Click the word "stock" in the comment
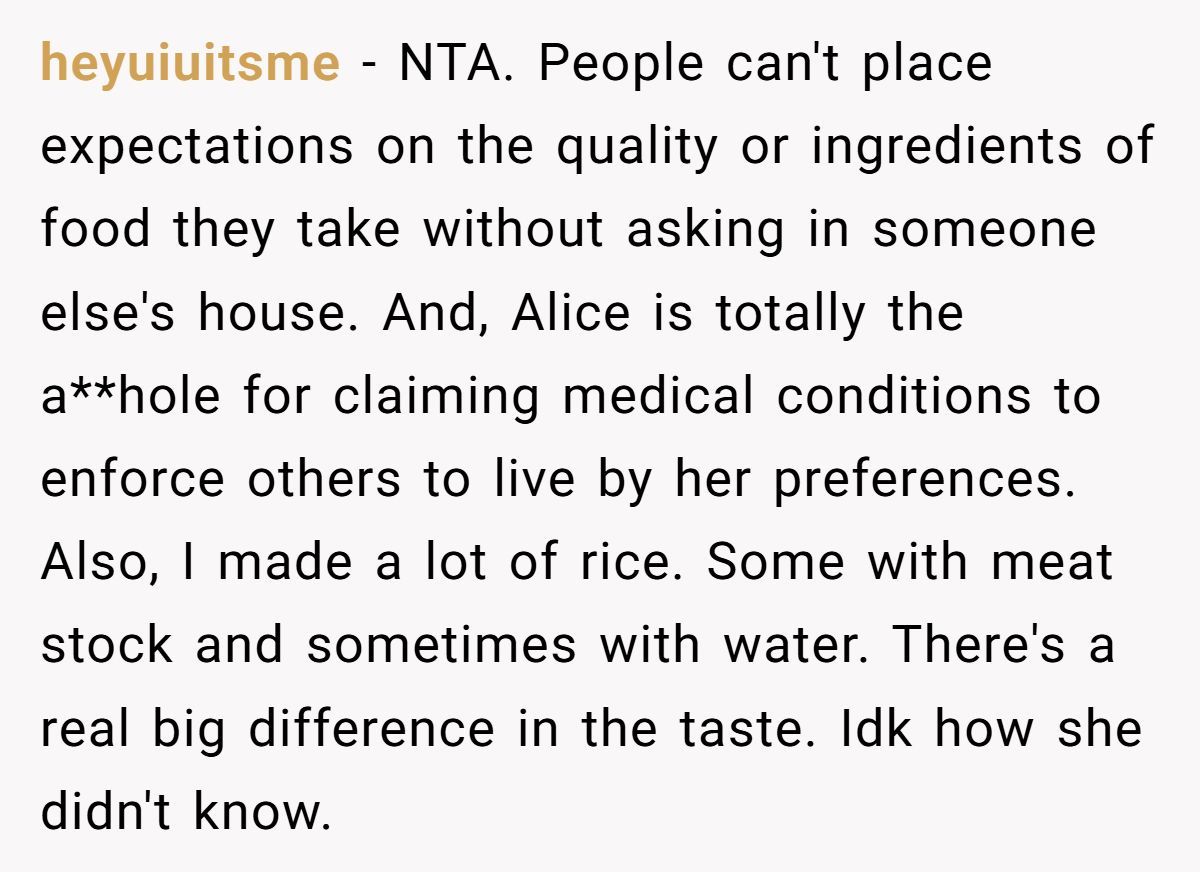Image resolution: width=1200 pixels, height=872 pixels. click(x=108, y=646)
